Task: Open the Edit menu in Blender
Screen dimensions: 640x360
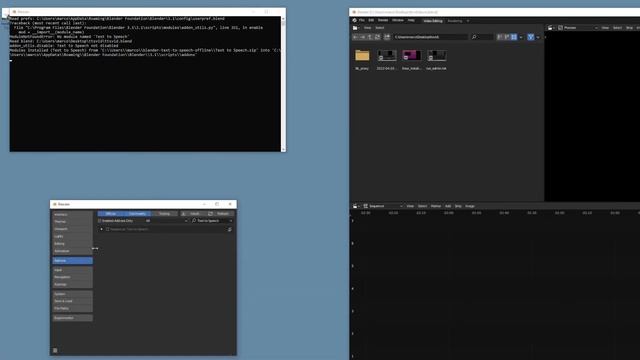Action: pos(371,20)
